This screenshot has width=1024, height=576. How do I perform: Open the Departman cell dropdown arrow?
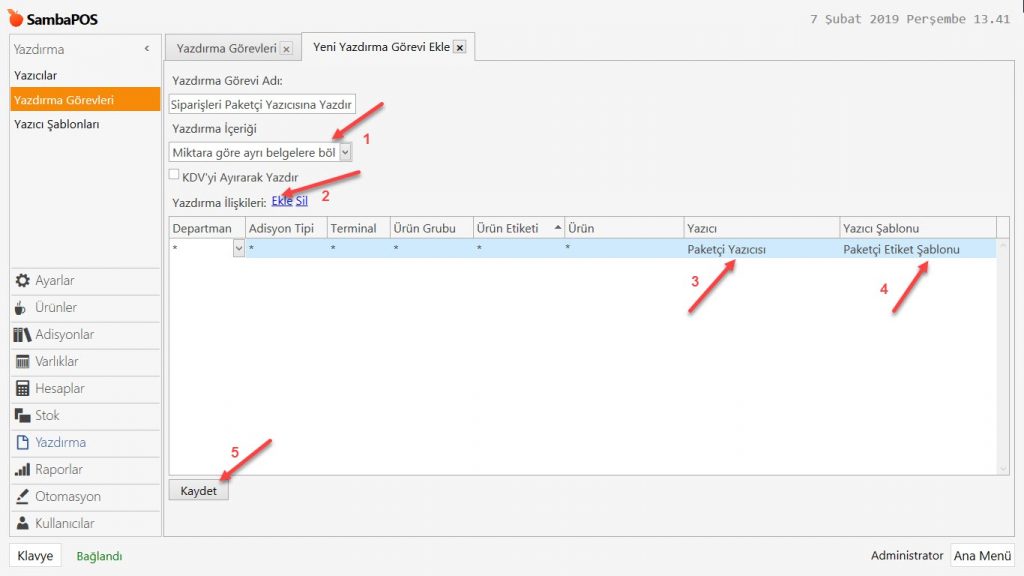pos(238,249)
